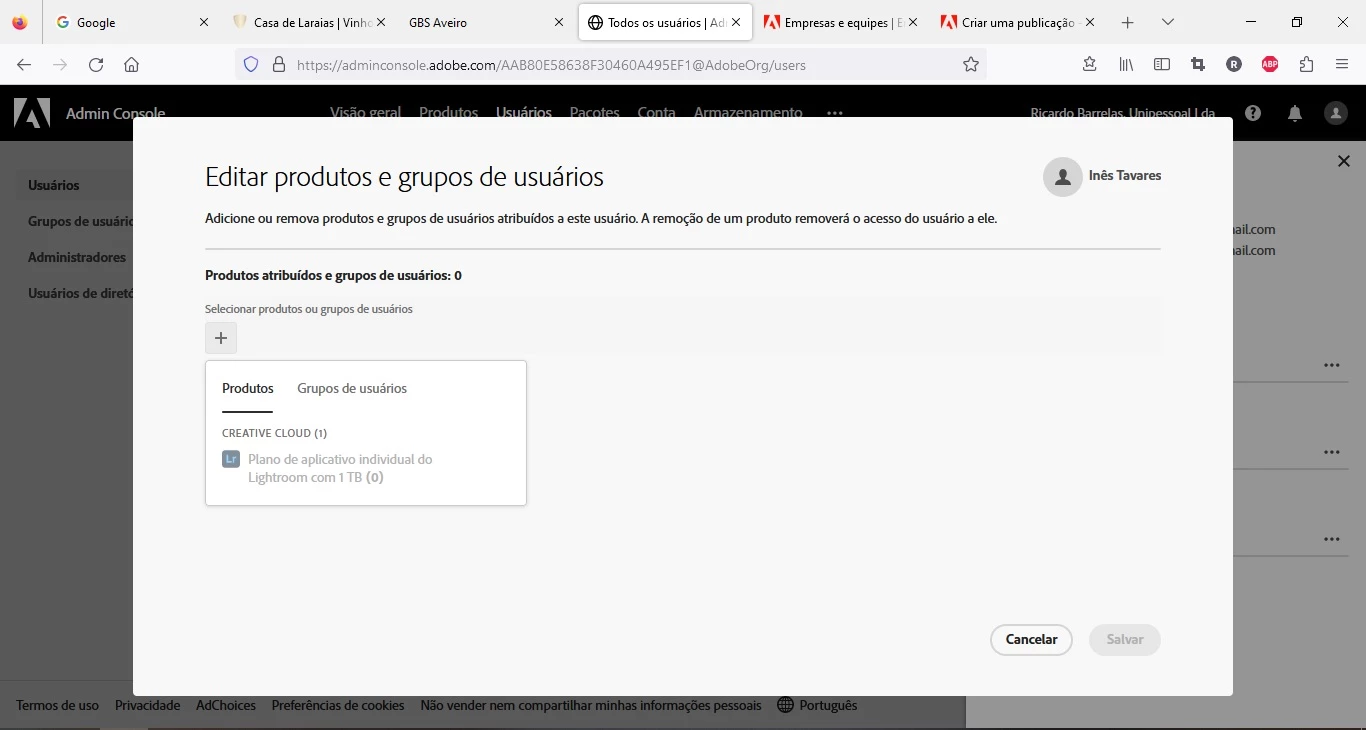The image size is (1366, 730).
Task: Click the Save to Pocket icon
Action: (1090, 65)
